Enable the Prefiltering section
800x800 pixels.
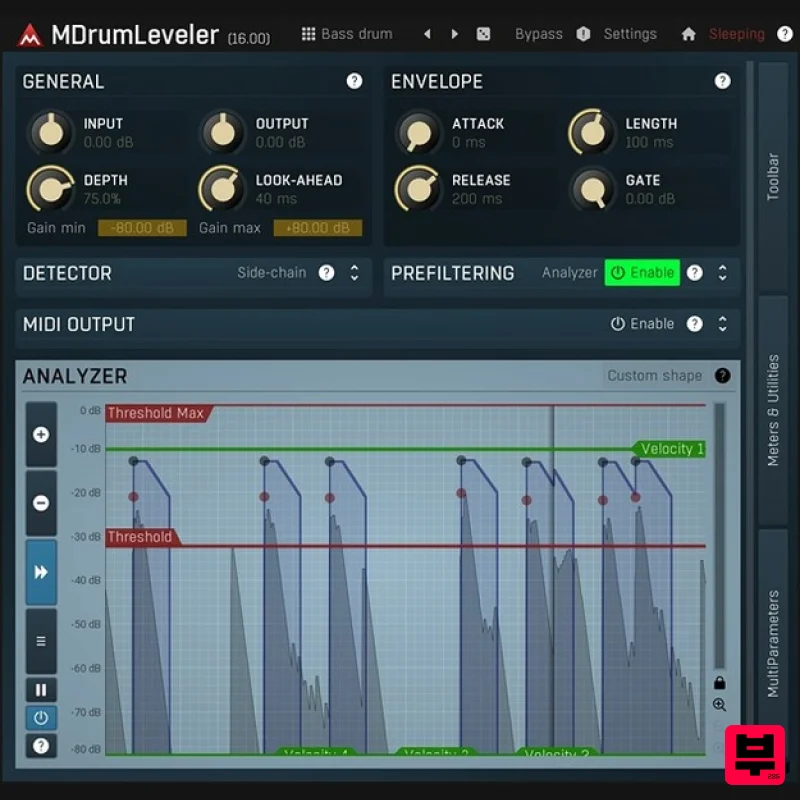coord(641,272)
